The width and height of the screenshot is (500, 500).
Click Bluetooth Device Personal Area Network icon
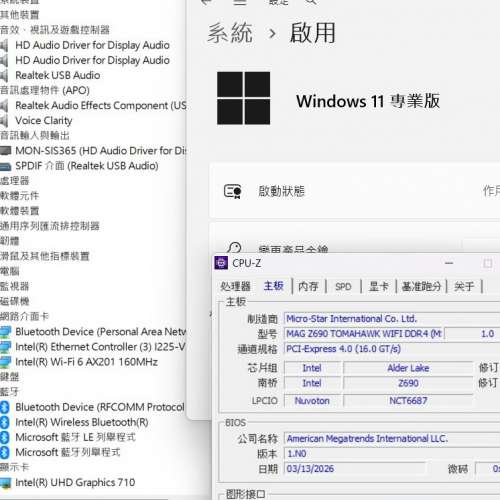5,332
